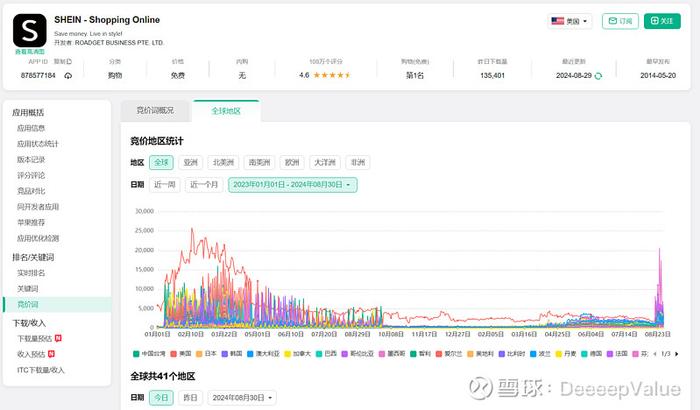Toggle the 日本 legend swatch
The width and height of the screenshot is (700, 410).
tap(200, 354)
